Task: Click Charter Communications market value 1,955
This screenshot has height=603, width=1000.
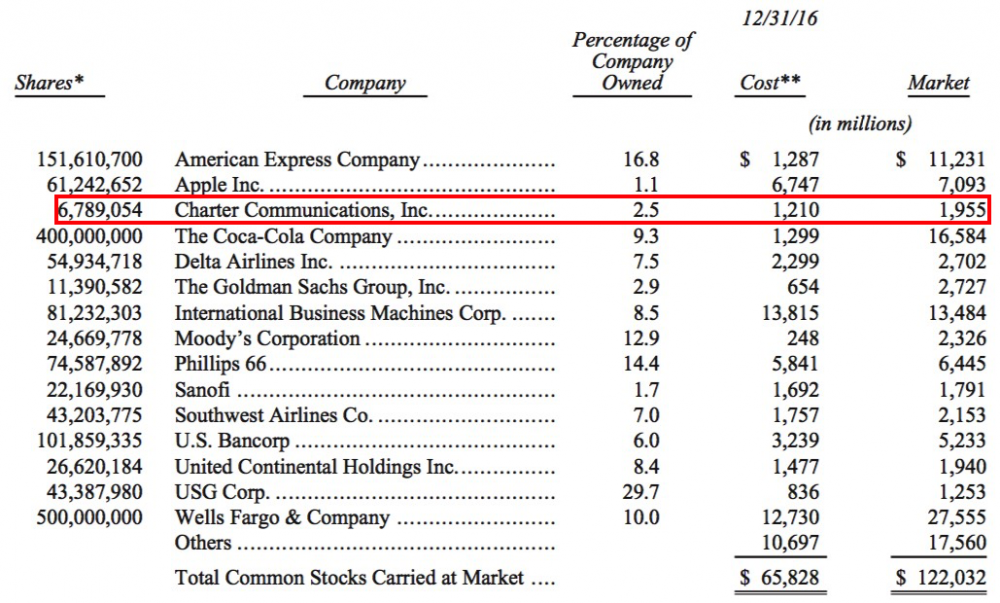Action: [961, 211]
